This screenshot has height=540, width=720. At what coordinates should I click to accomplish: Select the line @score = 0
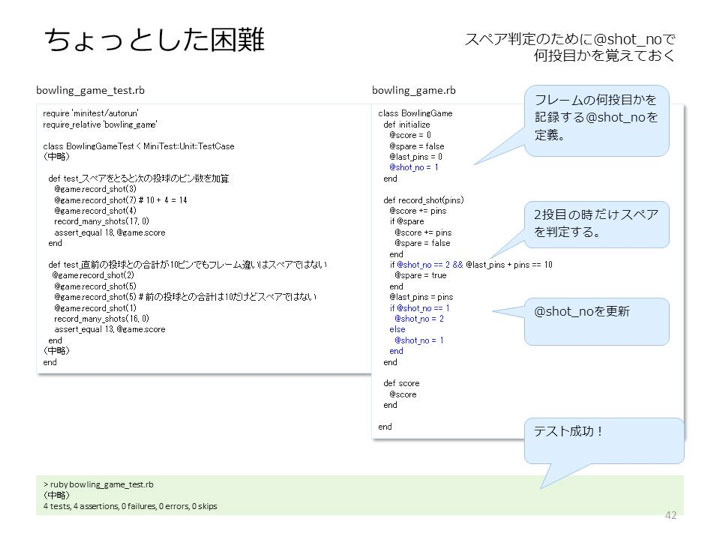point(410,135)
